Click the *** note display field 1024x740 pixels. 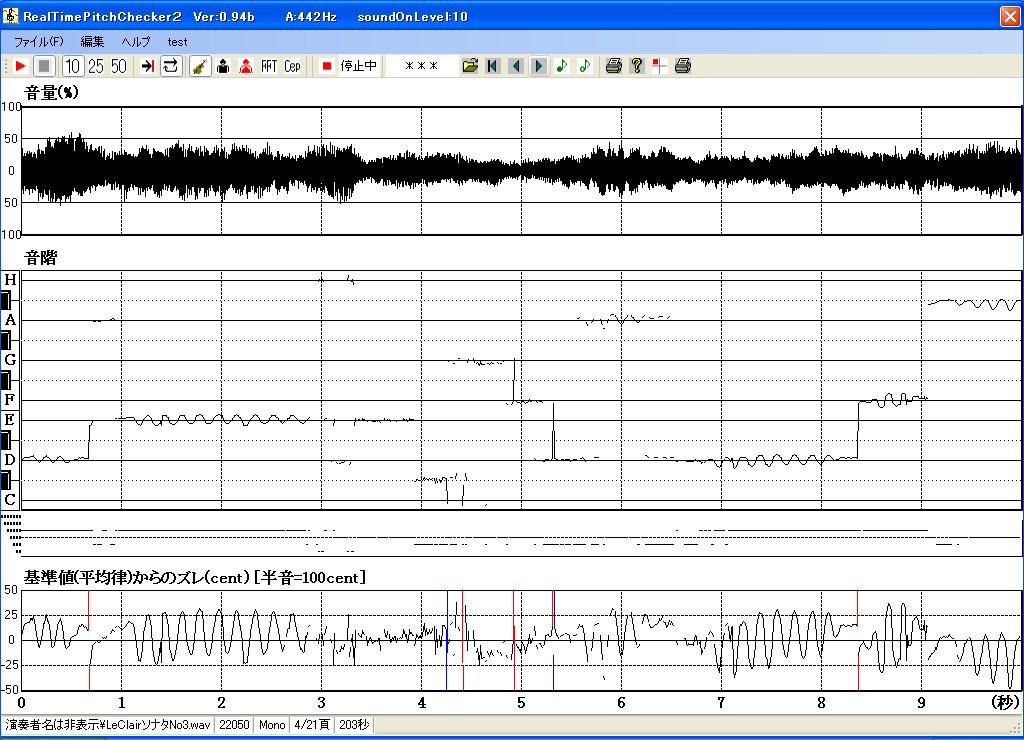pyautogui.click(x=421, y=66)
